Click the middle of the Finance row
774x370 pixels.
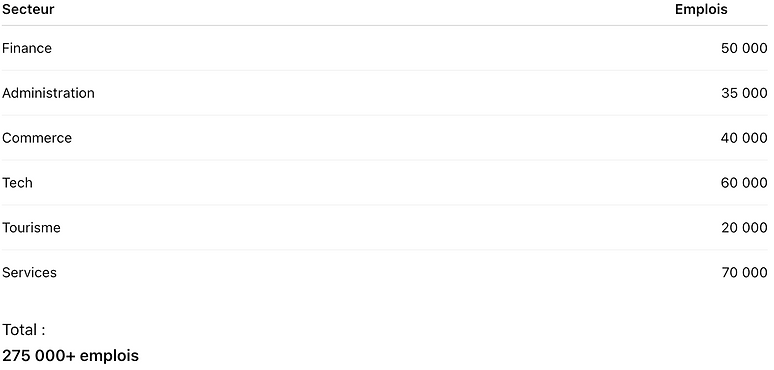[385, 48]
